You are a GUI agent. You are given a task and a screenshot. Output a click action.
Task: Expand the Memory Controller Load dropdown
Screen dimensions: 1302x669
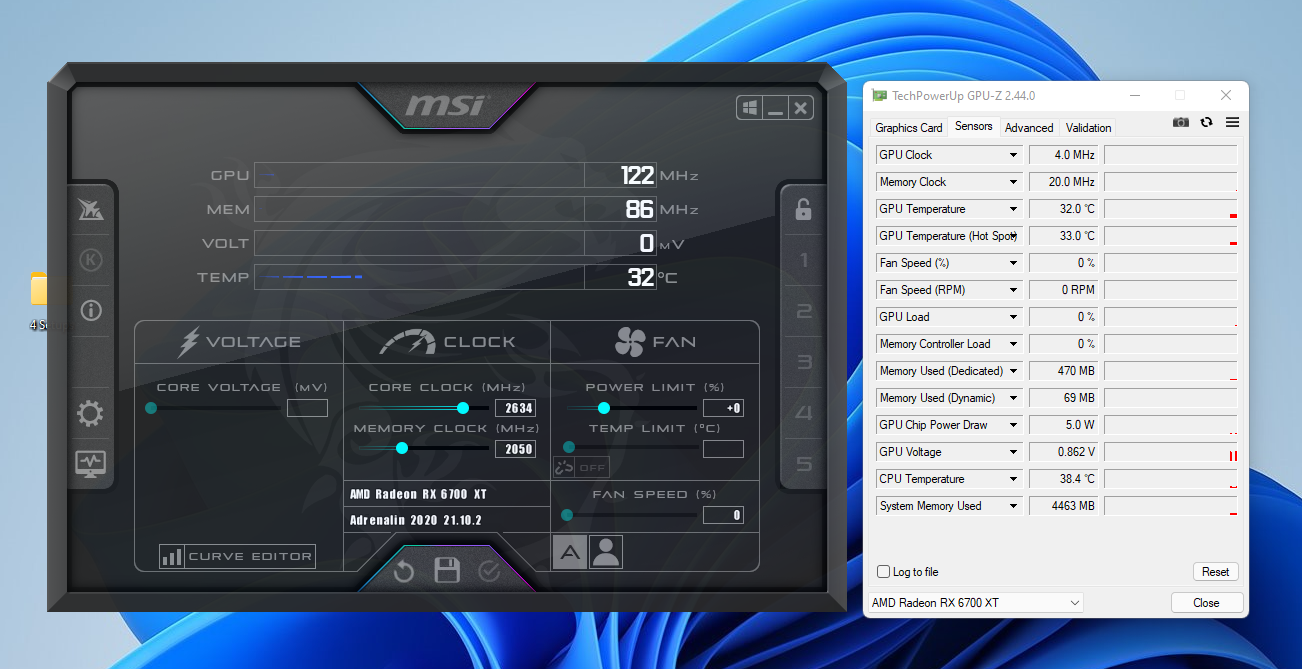pyautogui.click(x=1013, y=344)
